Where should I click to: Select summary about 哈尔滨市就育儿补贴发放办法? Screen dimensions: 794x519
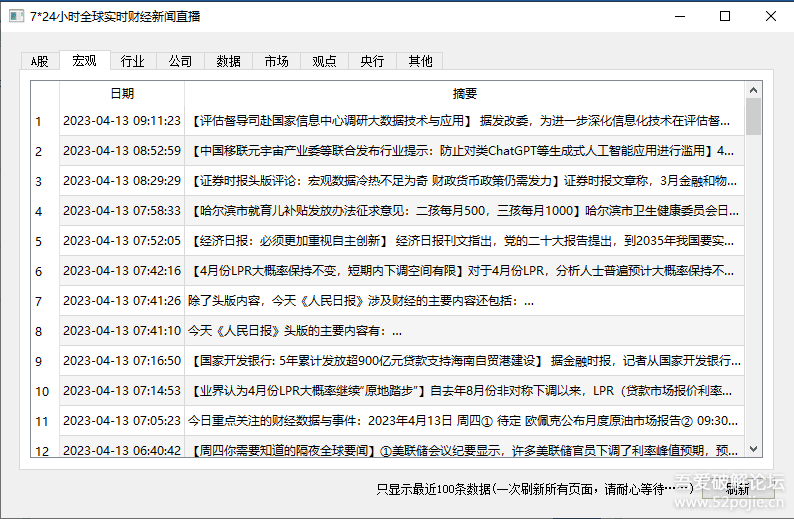coord(464,211)
